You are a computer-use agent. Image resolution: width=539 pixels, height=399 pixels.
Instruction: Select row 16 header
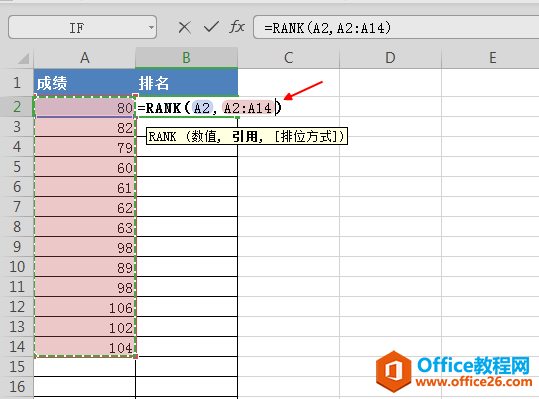[x=17, y=387]
